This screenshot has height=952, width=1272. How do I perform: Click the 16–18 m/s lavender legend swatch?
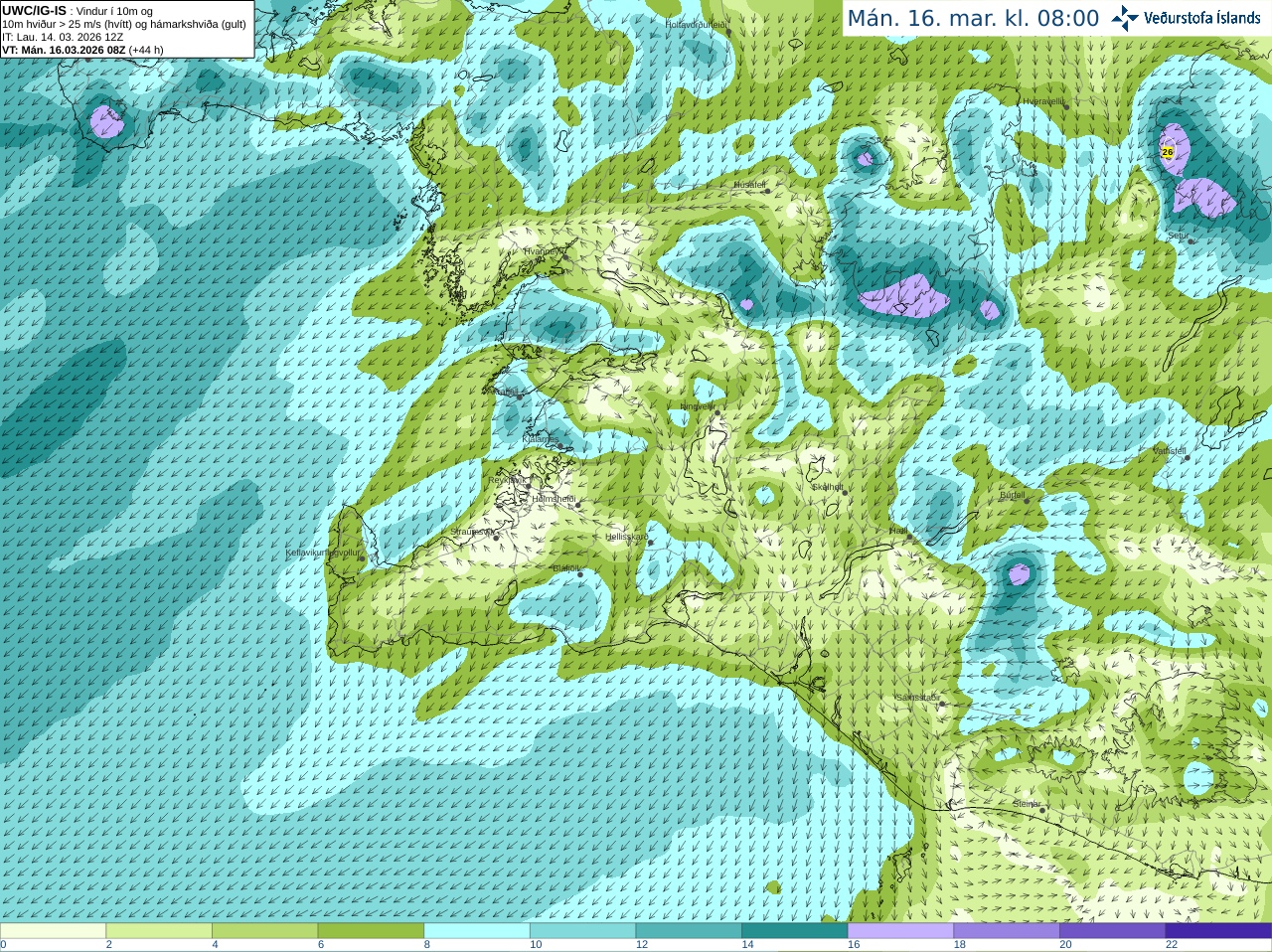click(x=900, y=931)
